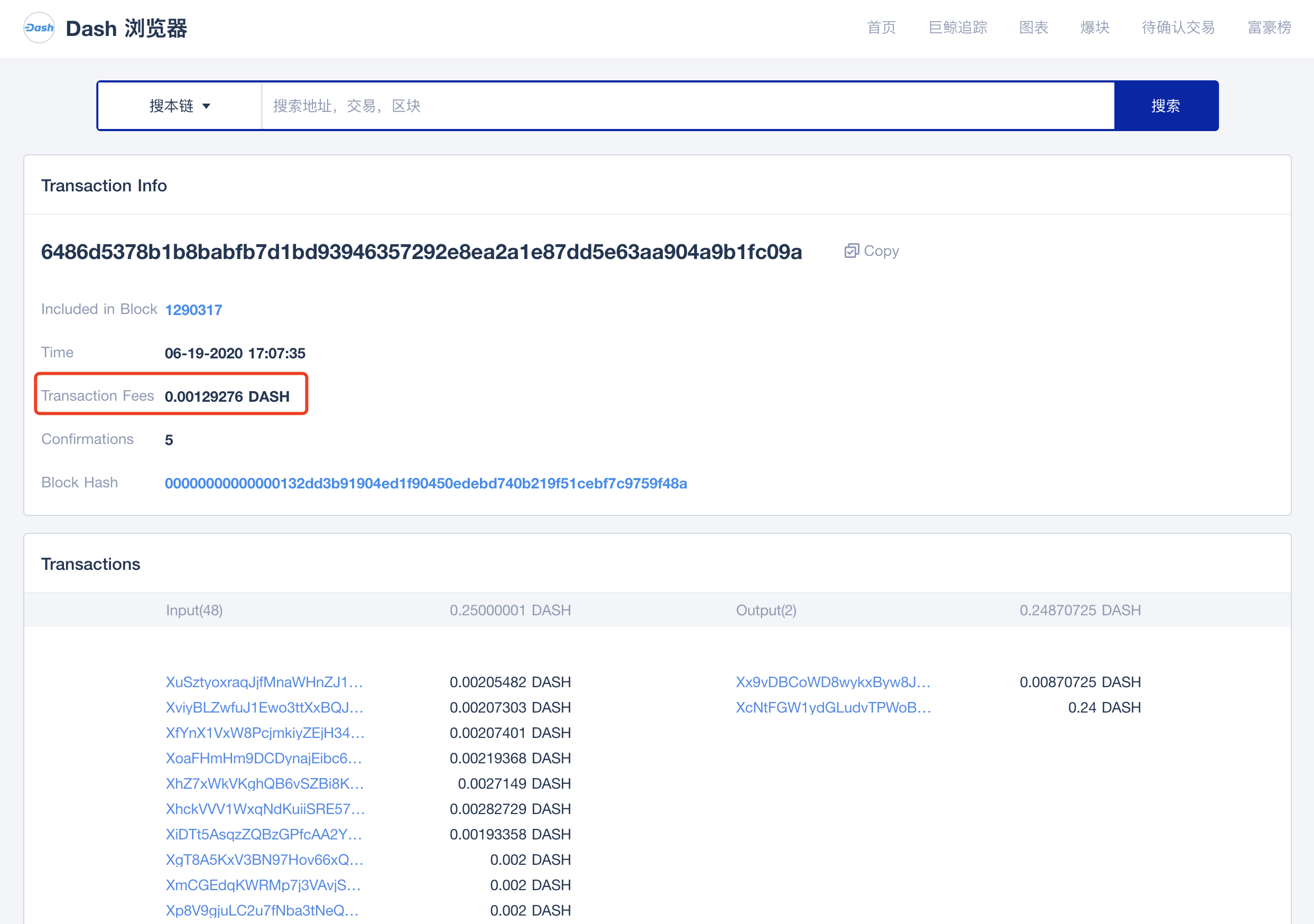Viewport: 1314px width, 924px height.
Task: Click the fee value 0.00129276 DASH
Action: tap(227, 396)
